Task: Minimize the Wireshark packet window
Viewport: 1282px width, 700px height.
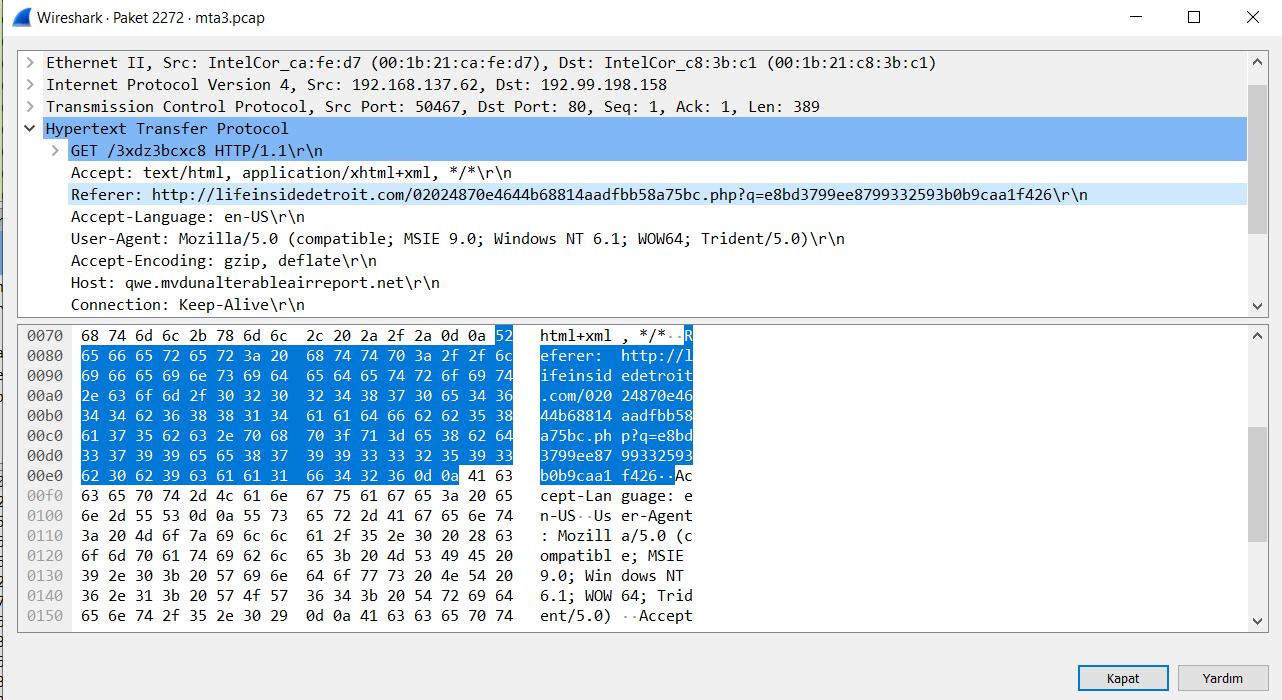Action: [1136, 17]
